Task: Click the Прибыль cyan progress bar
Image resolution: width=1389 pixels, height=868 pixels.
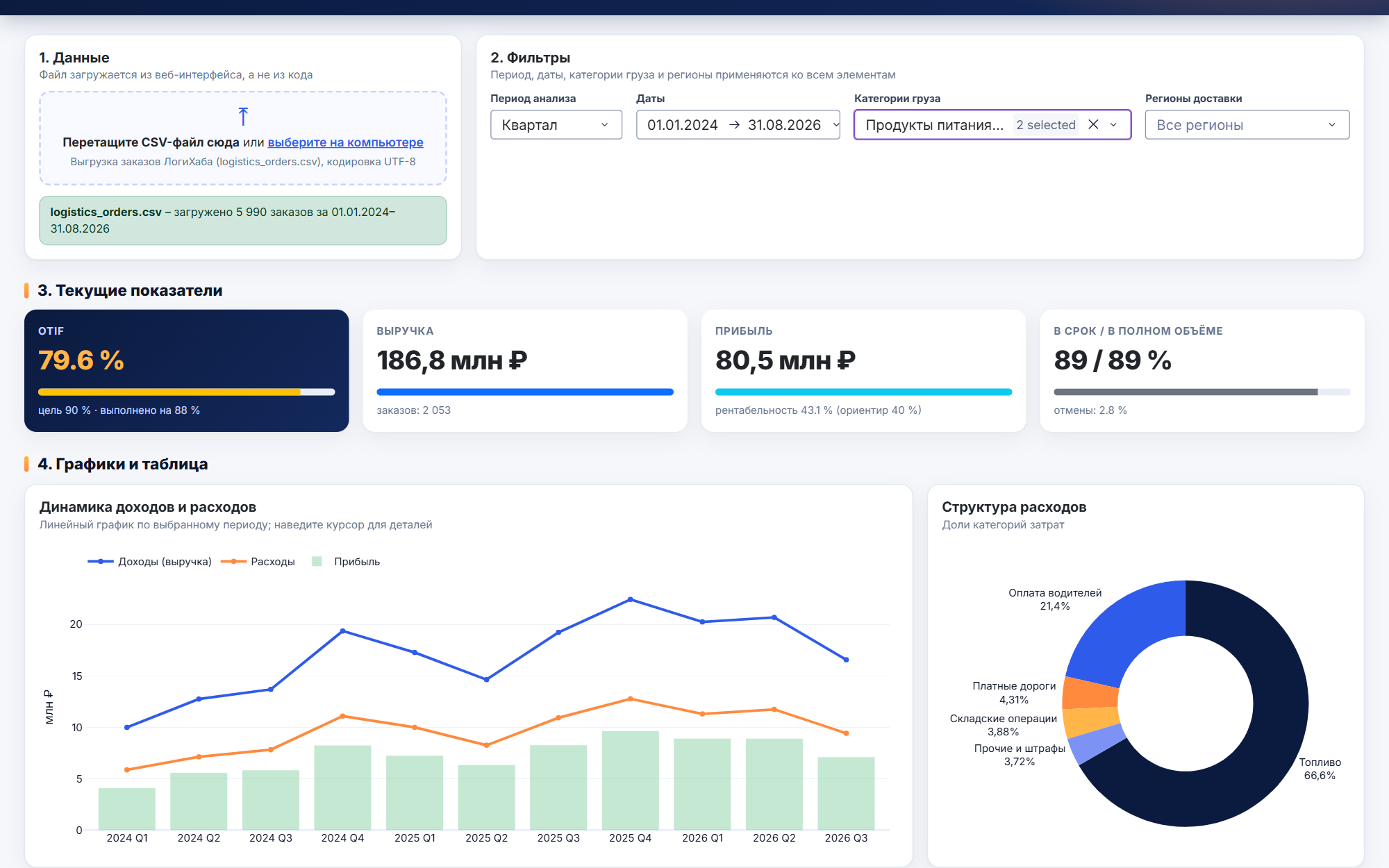Action: [863, 392]
